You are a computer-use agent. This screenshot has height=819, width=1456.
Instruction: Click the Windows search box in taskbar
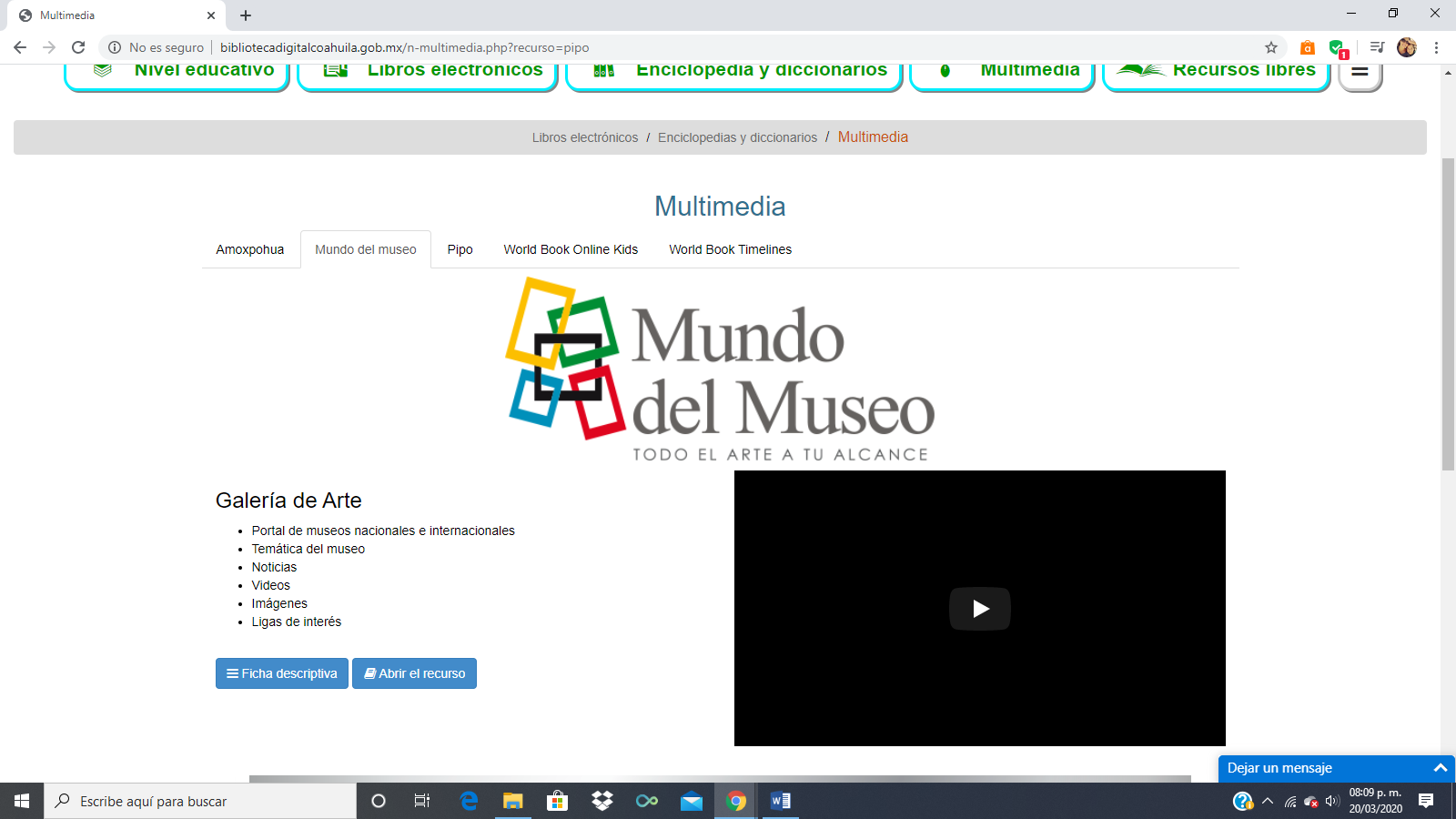click(200, 801)
